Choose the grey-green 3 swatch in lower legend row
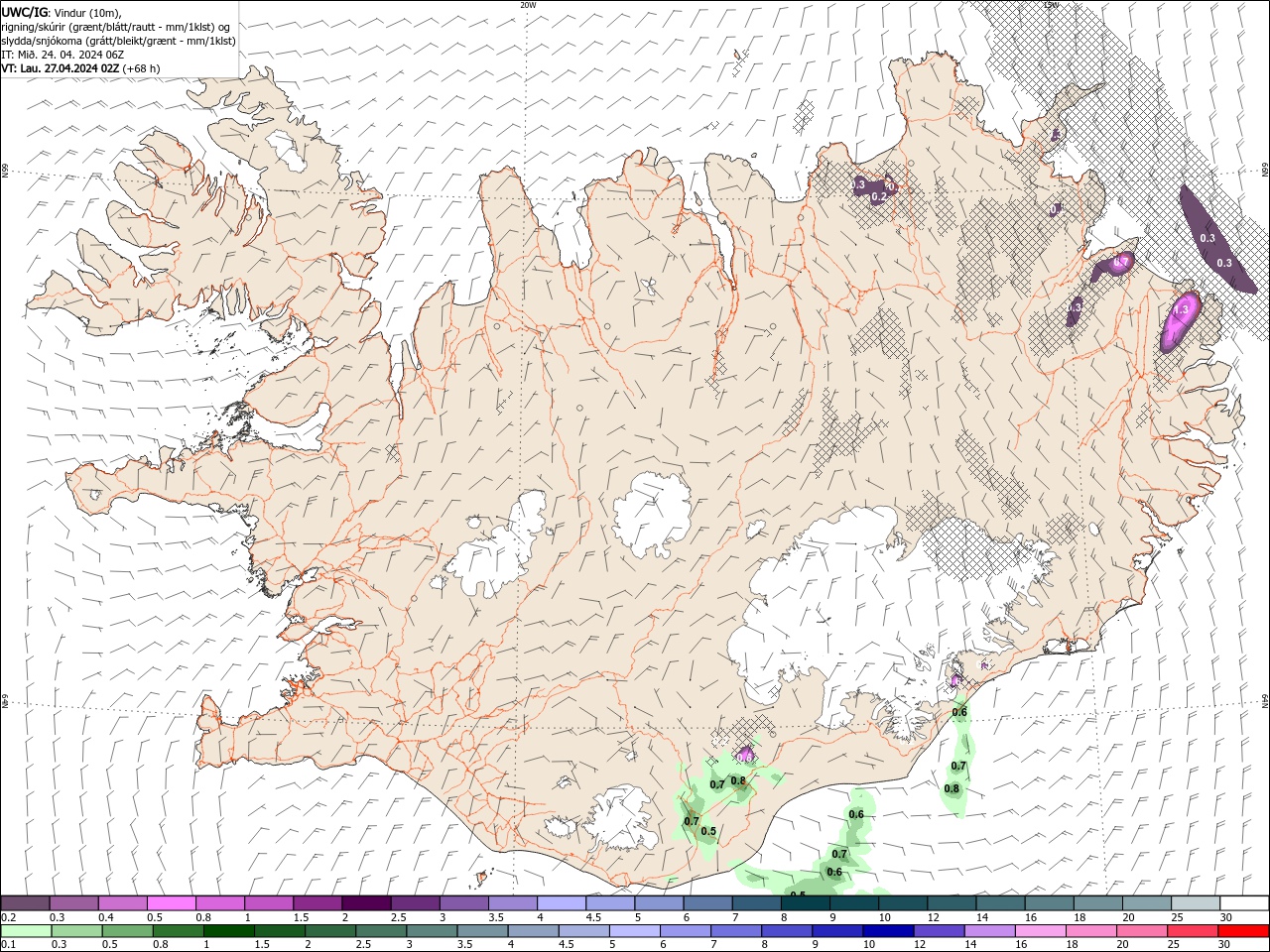1270x952 pixels. (x=432, y=931)
